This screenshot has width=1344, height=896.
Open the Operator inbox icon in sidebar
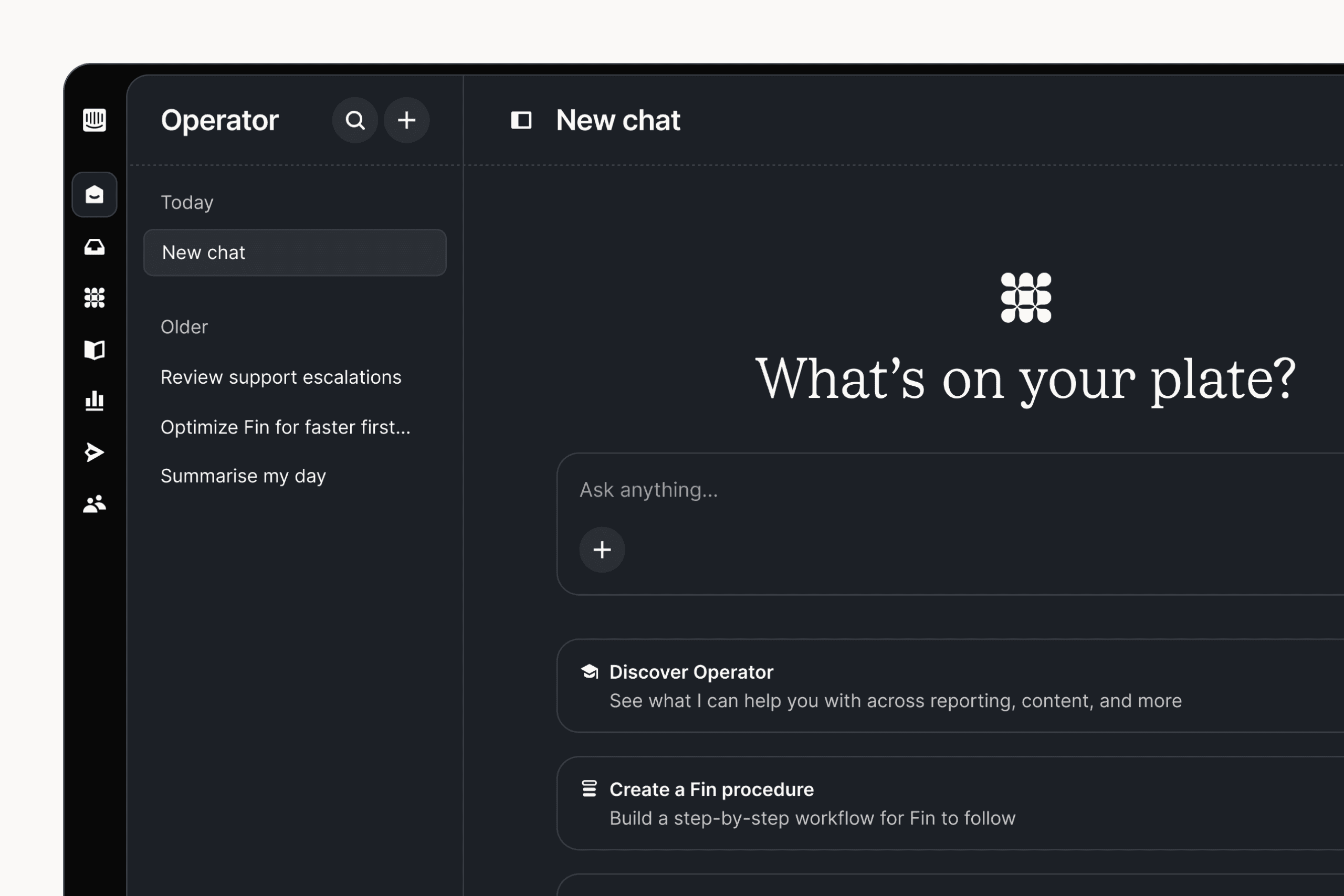click(x=94, y=194)
